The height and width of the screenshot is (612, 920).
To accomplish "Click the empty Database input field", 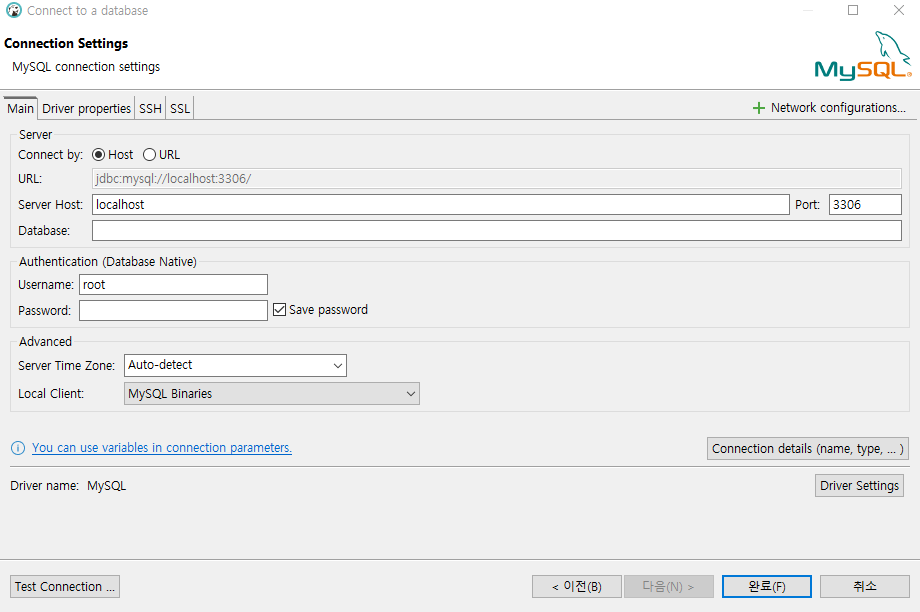I will coord(496,230).
